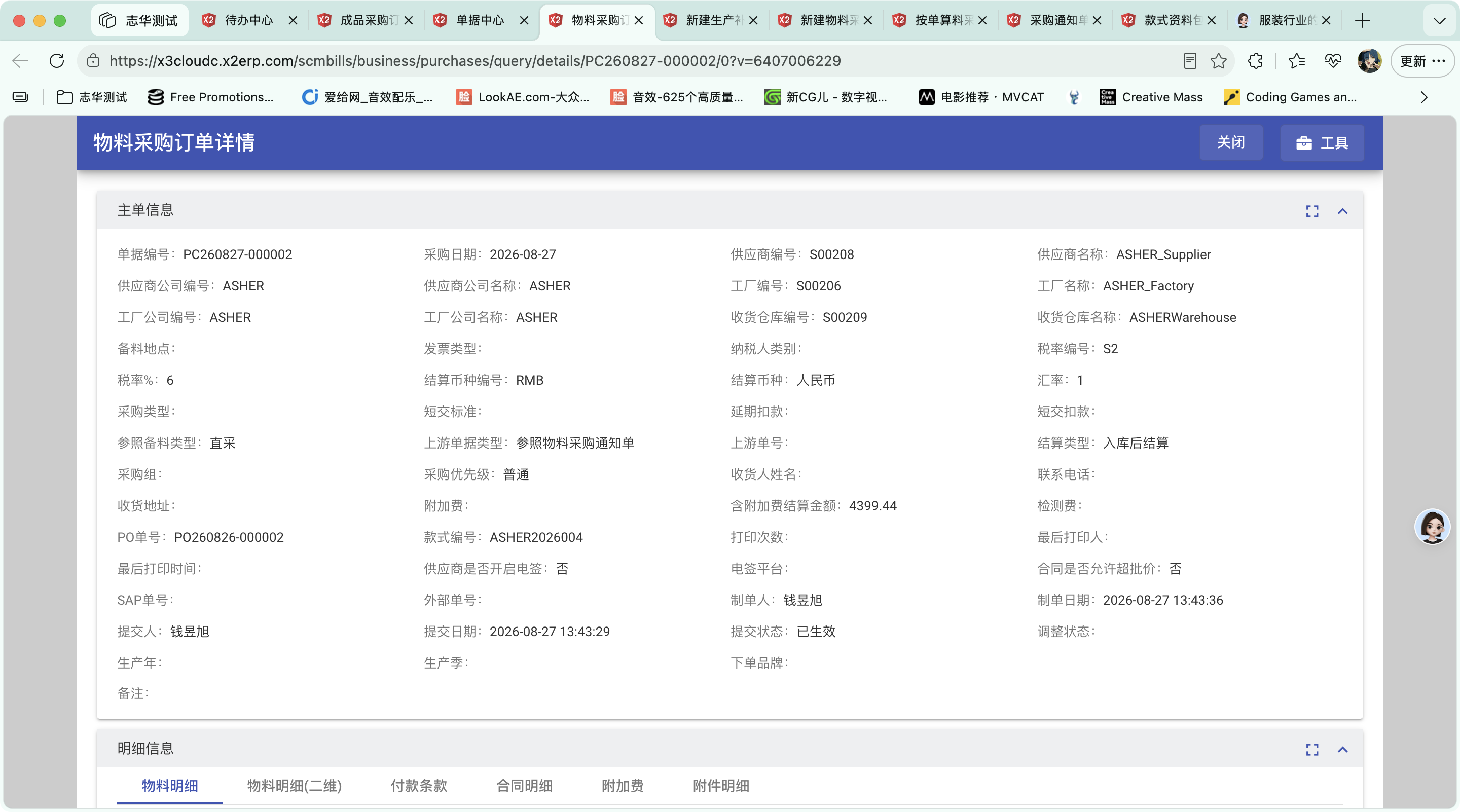This screenshot has width=1460, height=812.
Task: Open the sidebar toggle icon in bookmarks bar
Action: (x=20, y=97)
